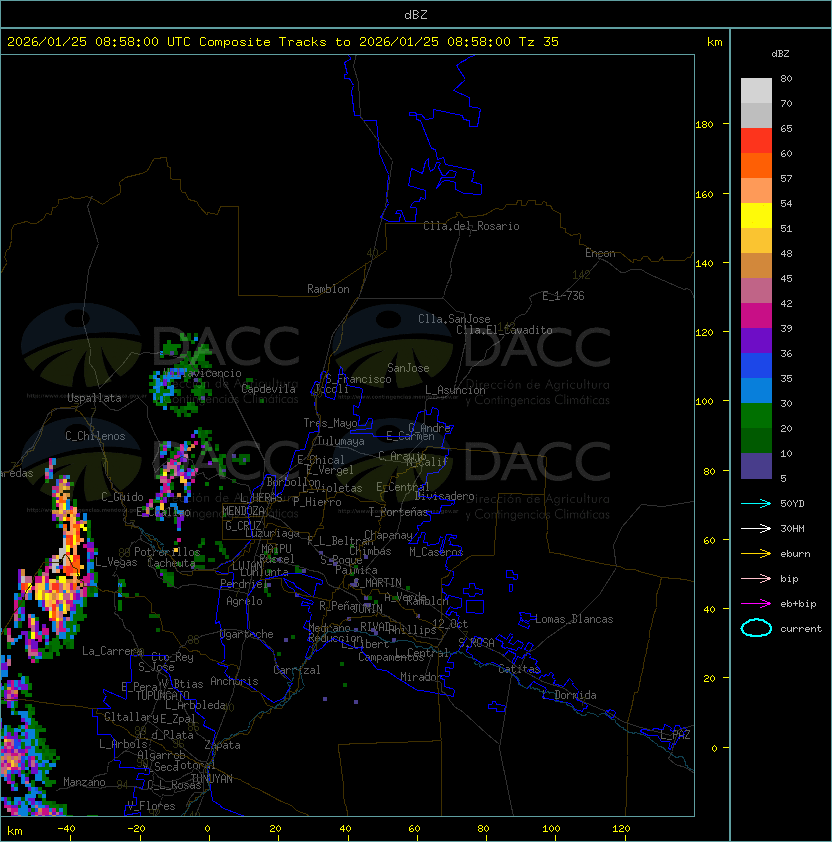This screenshot has width=832, height=842.
Task: Click the E_1-736 label
Action: click(x=563, y=296)
